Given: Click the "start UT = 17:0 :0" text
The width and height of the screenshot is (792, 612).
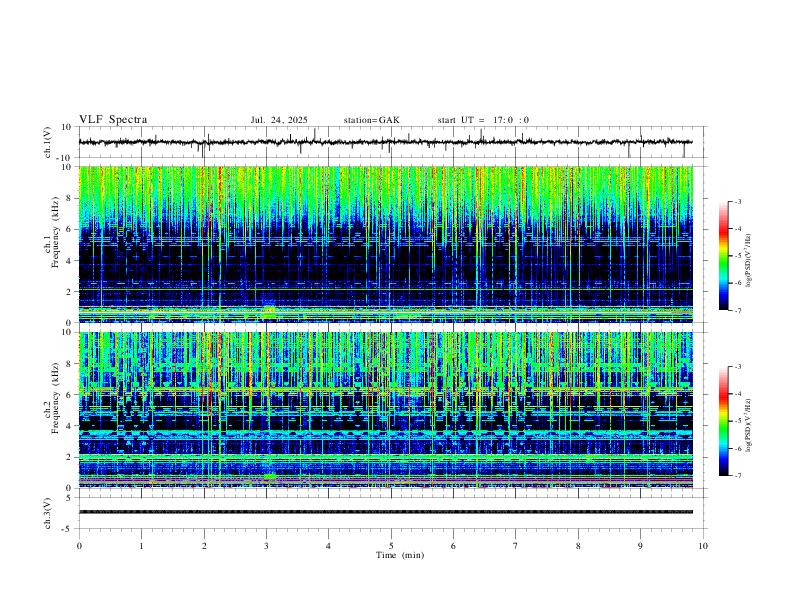Looking at the screenshot, I should click(x=483, y=120).
